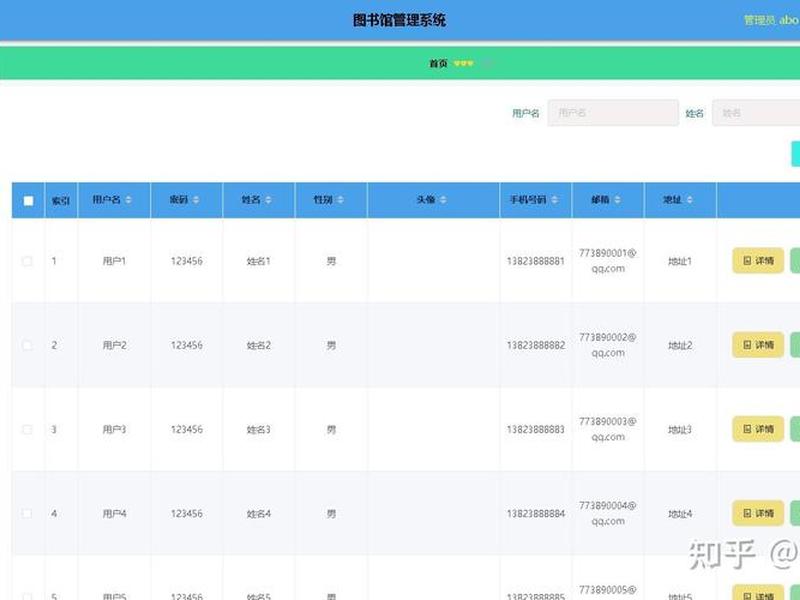Image resolution: width=800 pixels, height=600 pixels.
Task: Click email 773890004@qq.com
Action: (x=608, y=513)
